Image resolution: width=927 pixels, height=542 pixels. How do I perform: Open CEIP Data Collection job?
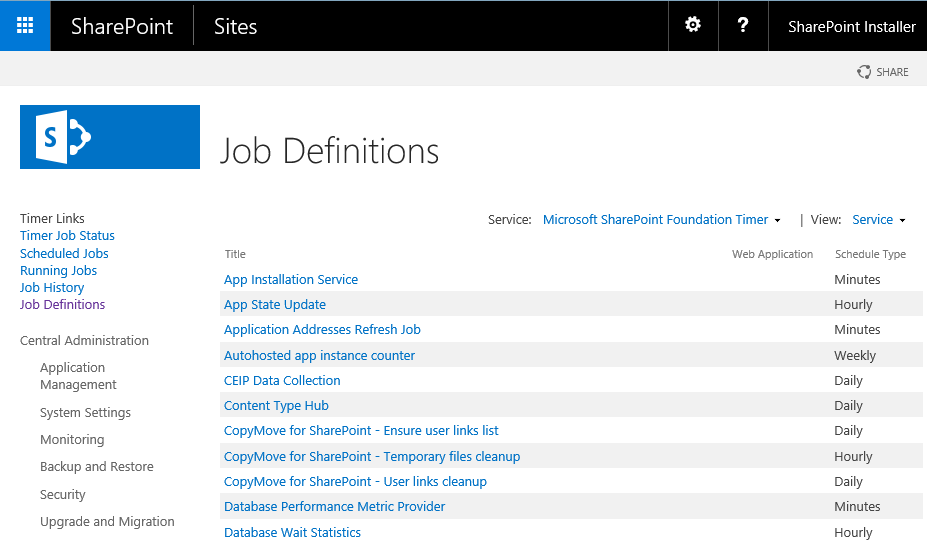[x=282, y=381]
